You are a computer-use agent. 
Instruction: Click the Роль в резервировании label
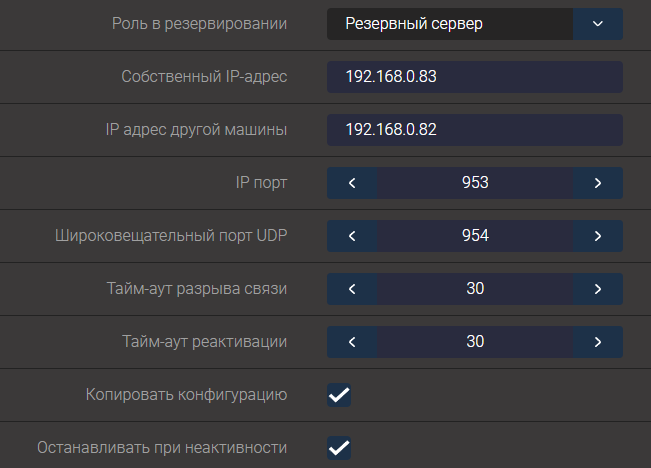click(x=199, y=24)
